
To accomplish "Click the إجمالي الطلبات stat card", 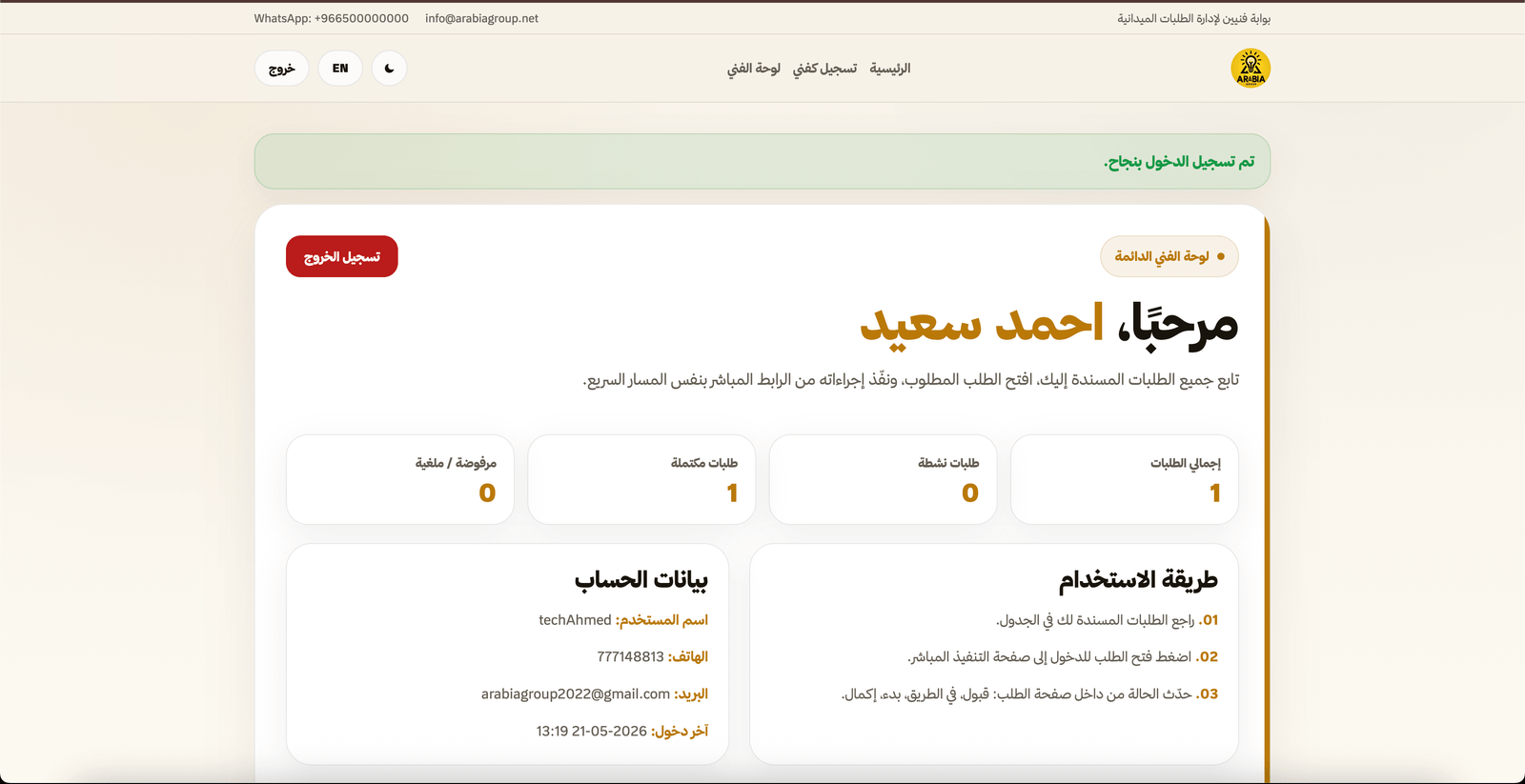I will coord(1125,479).
